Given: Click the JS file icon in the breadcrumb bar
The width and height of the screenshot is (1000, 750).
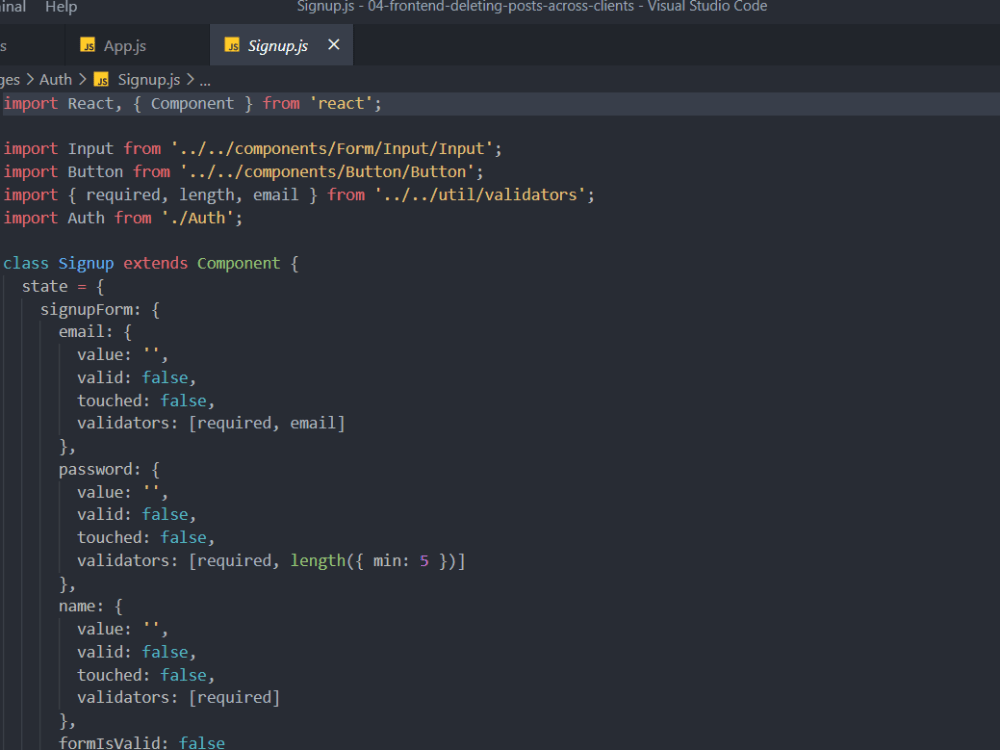Looking at the screenshot, I should point(101,79).
